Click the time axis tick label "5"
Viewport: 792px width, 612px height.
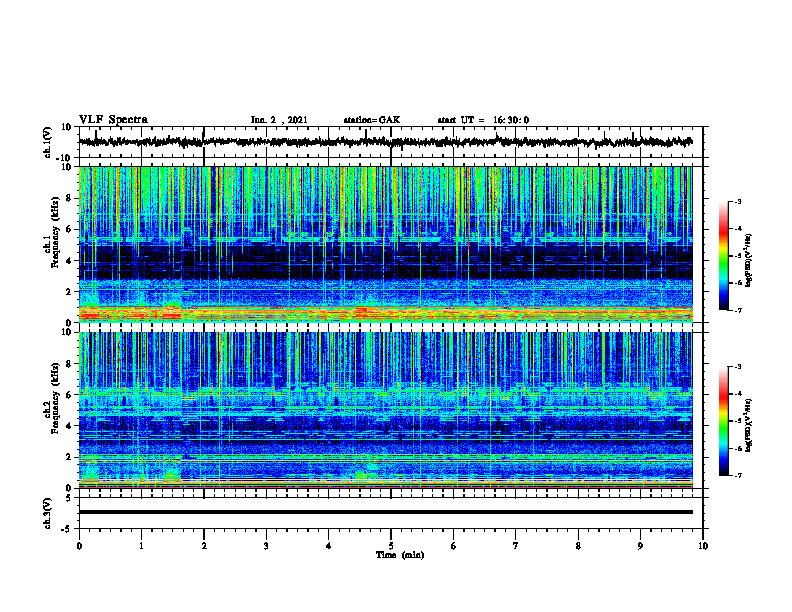pyautogui.click(x=391, y=546)
